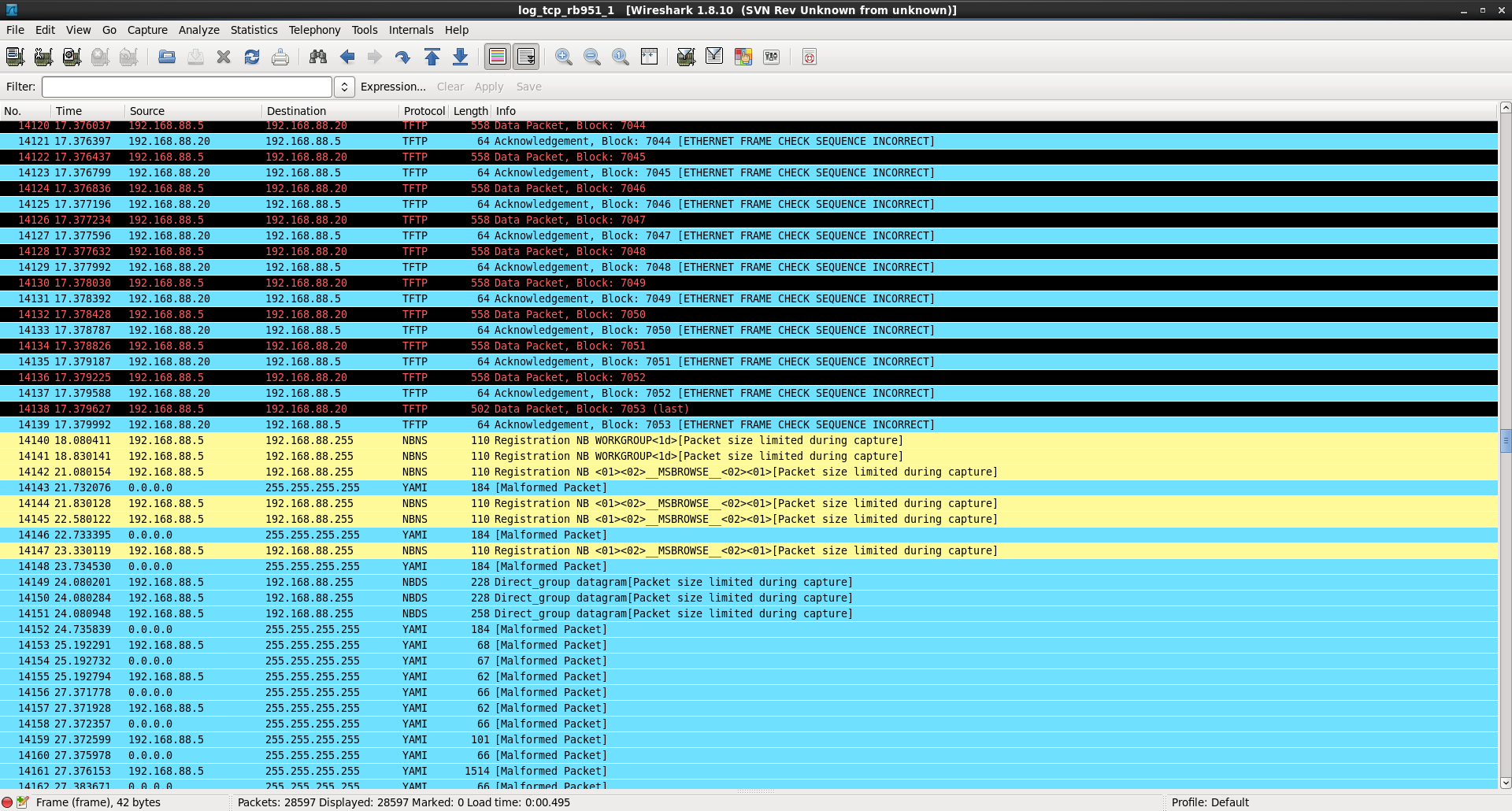1512x811 pixels.
Task: Sort by the Info column header
Action: [995, 111]
